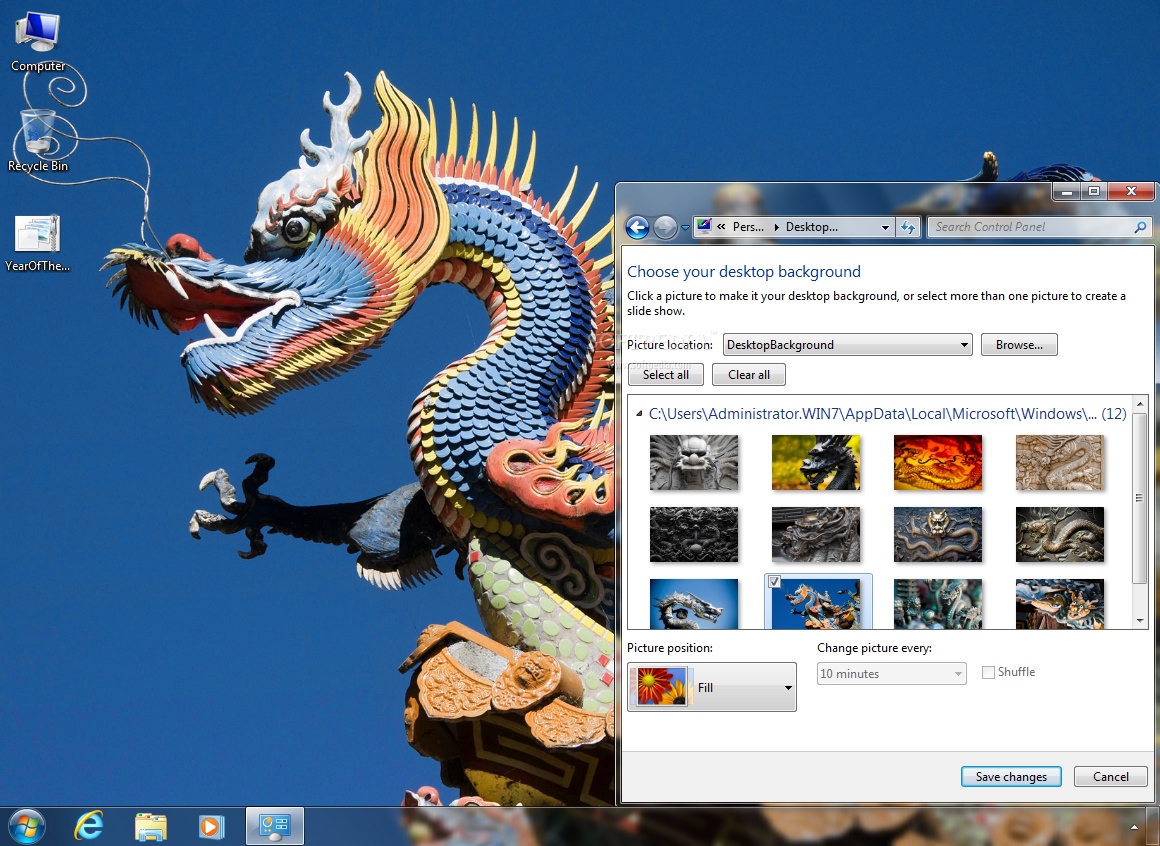1160x846 pixels.
Task: Click the double chevron before Pers...
Action: click(x=721, y=227)
